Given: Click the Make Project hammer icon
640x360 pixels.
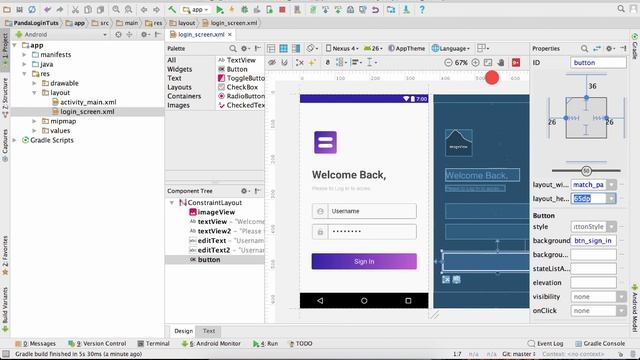Looking at the screenshot, I should 172,9.
